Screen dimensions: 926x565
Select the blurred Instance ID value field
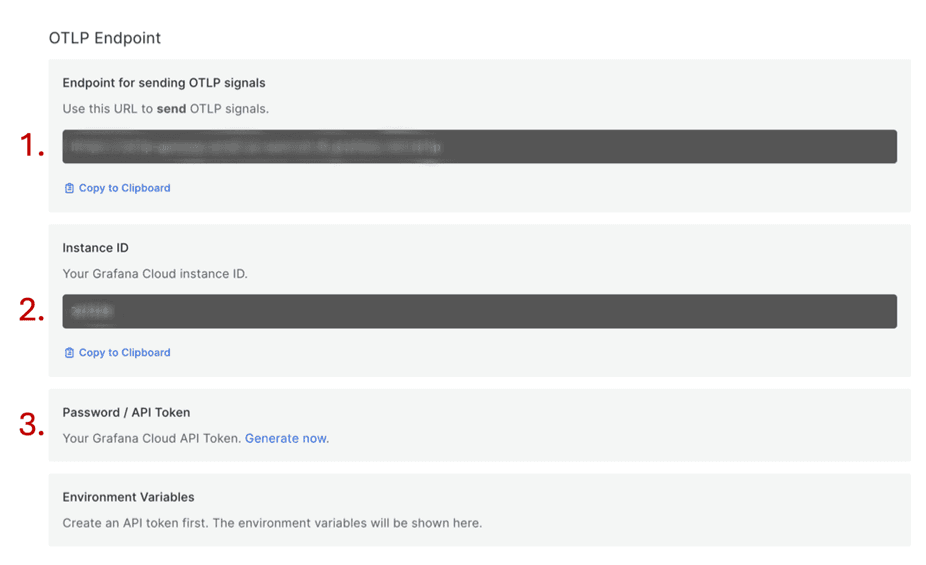coord(479,311)
